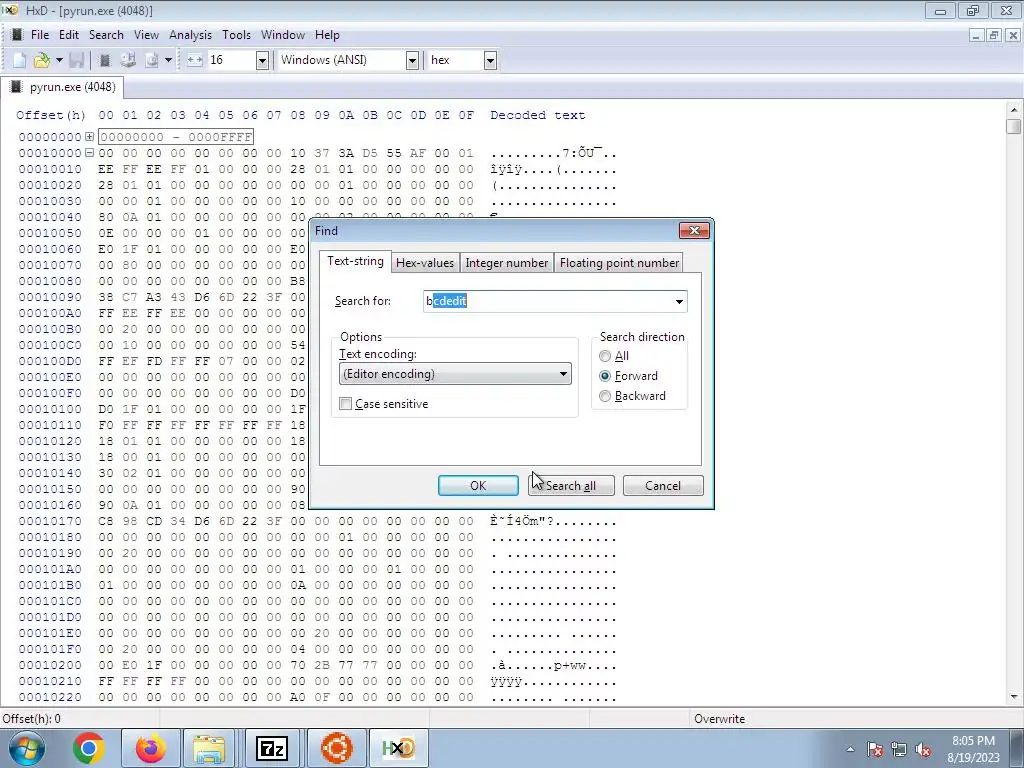
Task: Collapse the 00010000 section
Action: [89, 153]
